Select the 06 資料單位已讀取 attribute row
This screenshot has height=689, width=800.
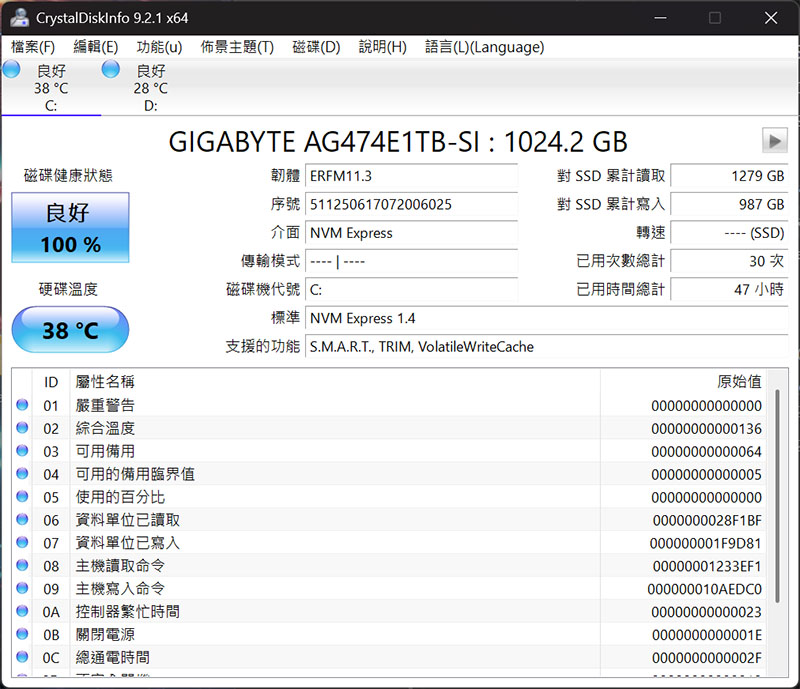pyautogui.click(x=400, y=520)
